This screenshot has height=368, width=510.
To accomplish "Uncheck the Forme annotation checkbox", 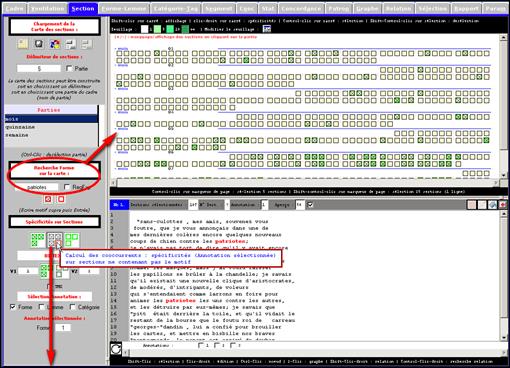I will coord(13,307).
